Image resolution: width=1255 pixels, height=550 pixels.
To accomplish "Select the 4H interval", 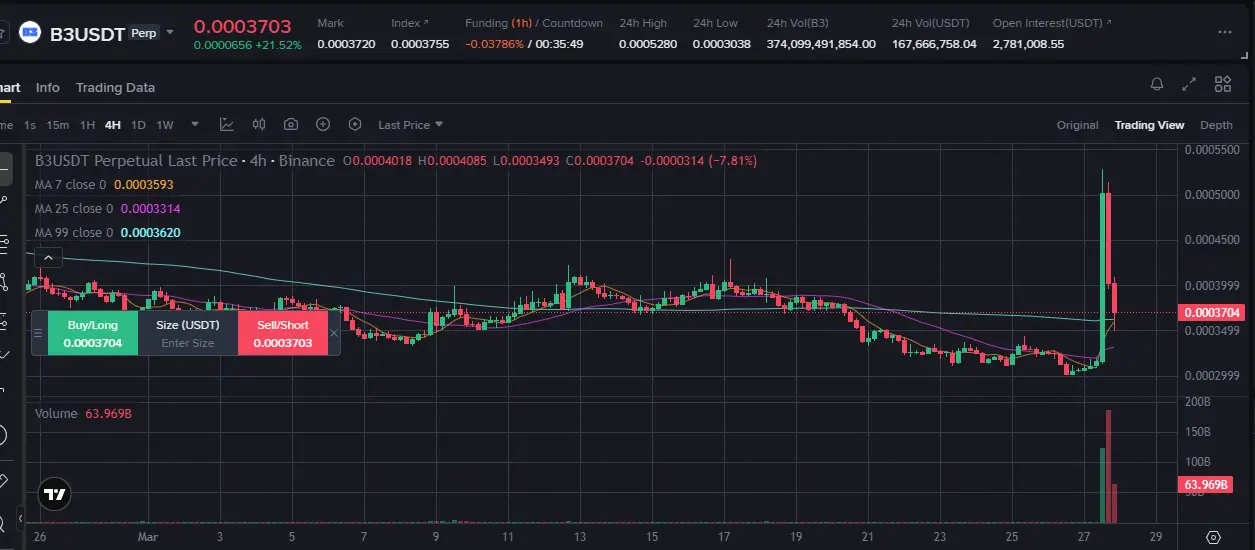I will click(112, 125).
